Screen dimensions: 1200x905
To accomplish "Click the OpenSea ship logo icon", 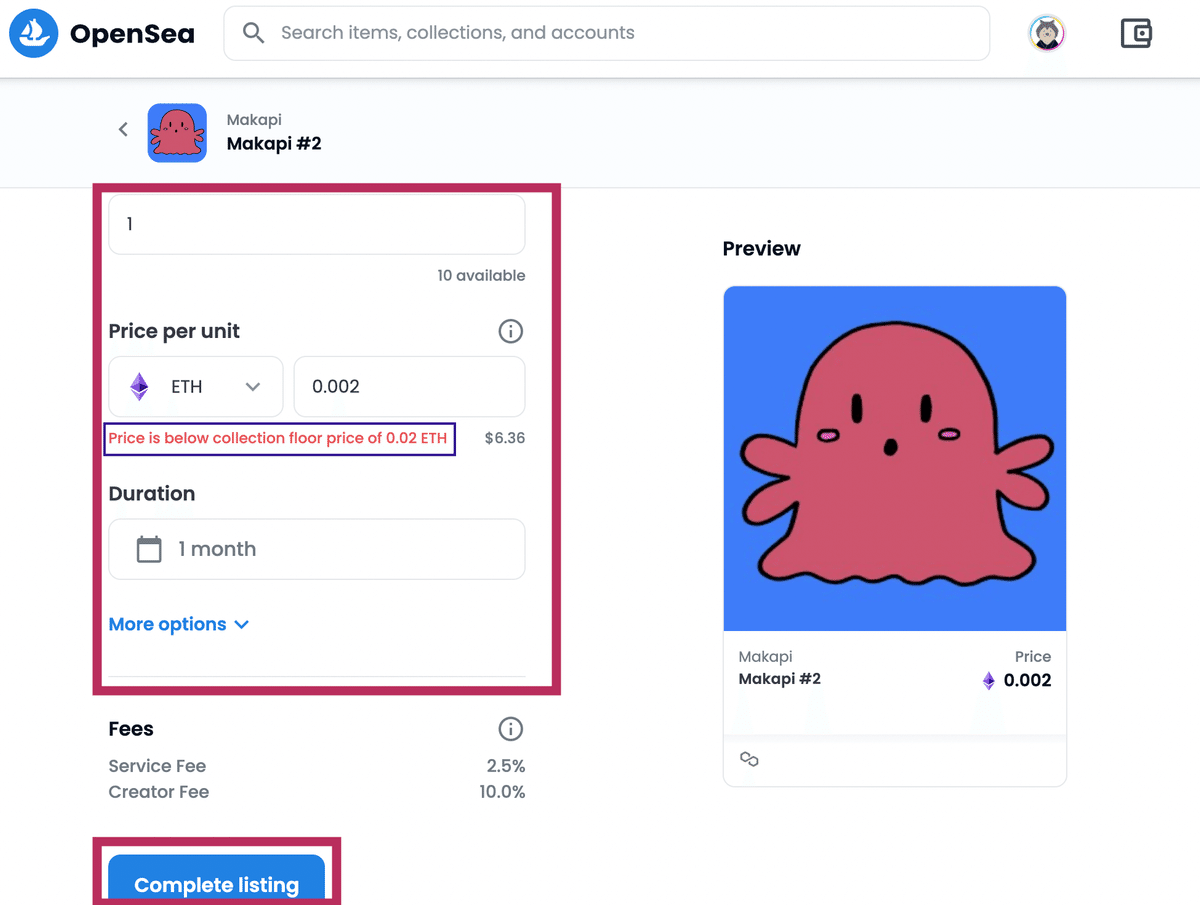I will click(x=34, y=33).
